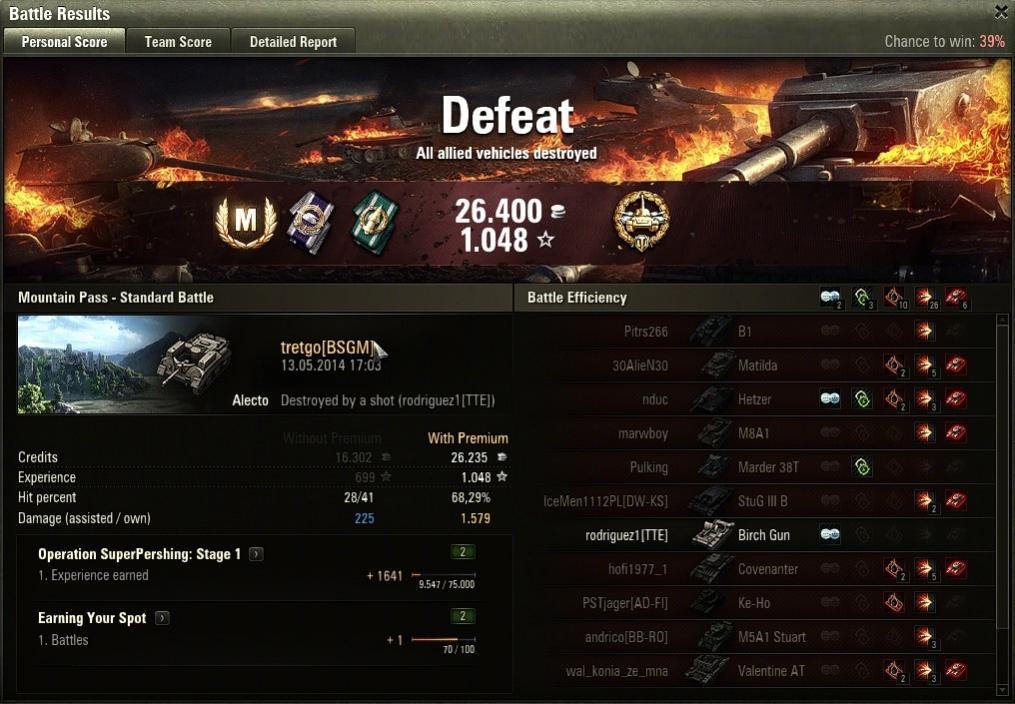Expand Earning Your Spot mission details
Viewport: 1015px width, 704px height.
pos(162,618)
